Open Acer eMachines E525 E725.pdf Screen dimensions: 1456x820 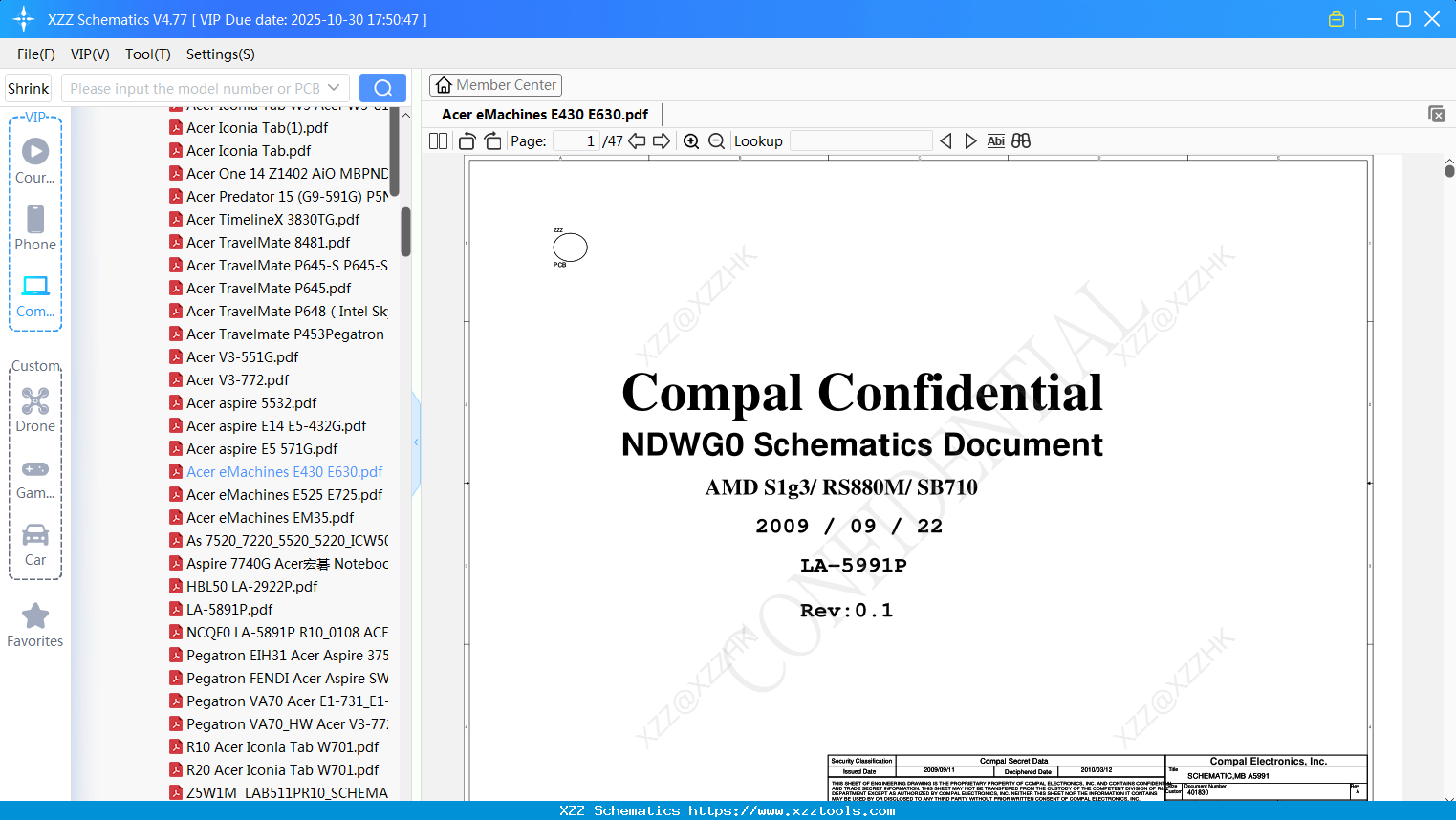(276, 495)
